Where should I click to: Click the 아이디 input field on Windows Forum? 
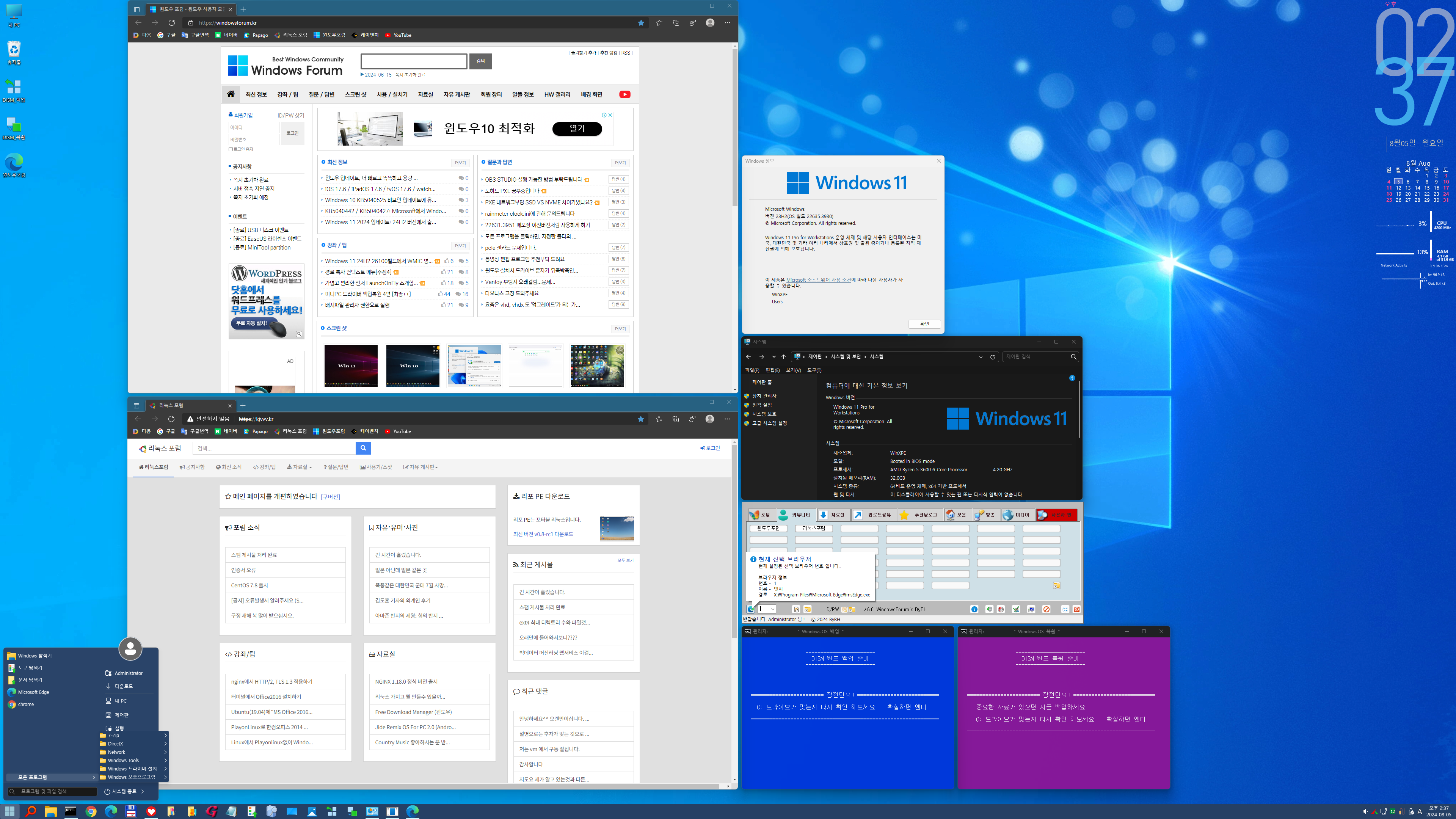click(254, 128)
